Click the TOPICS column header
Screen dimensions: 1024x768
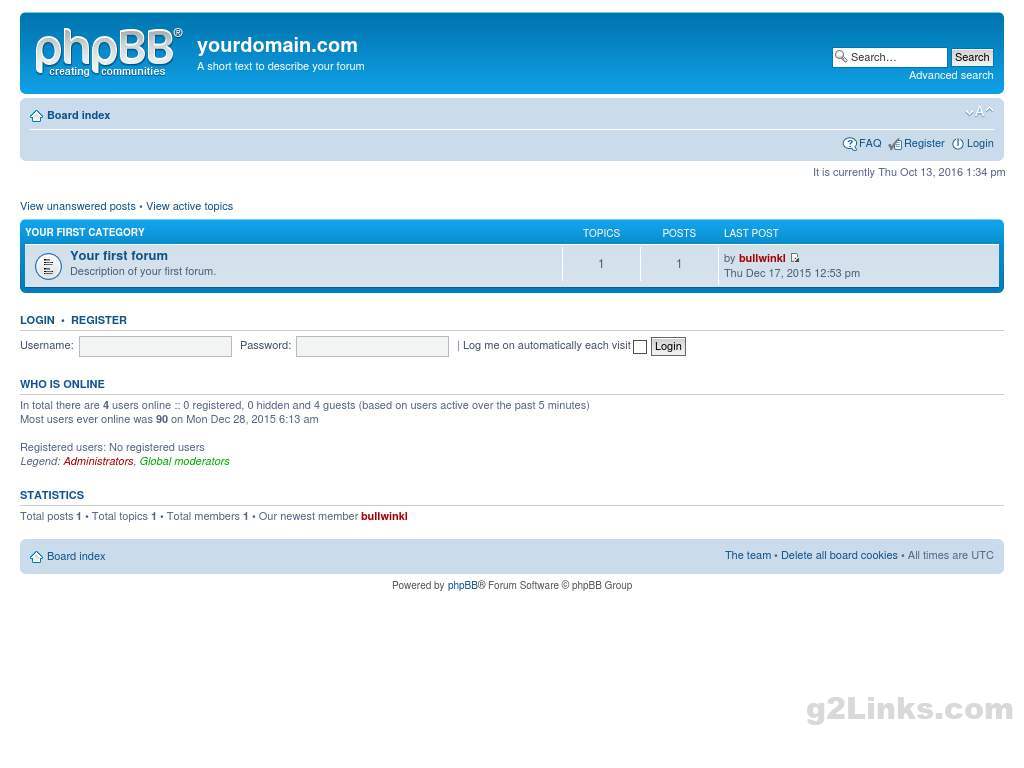(x=601, y=233)
